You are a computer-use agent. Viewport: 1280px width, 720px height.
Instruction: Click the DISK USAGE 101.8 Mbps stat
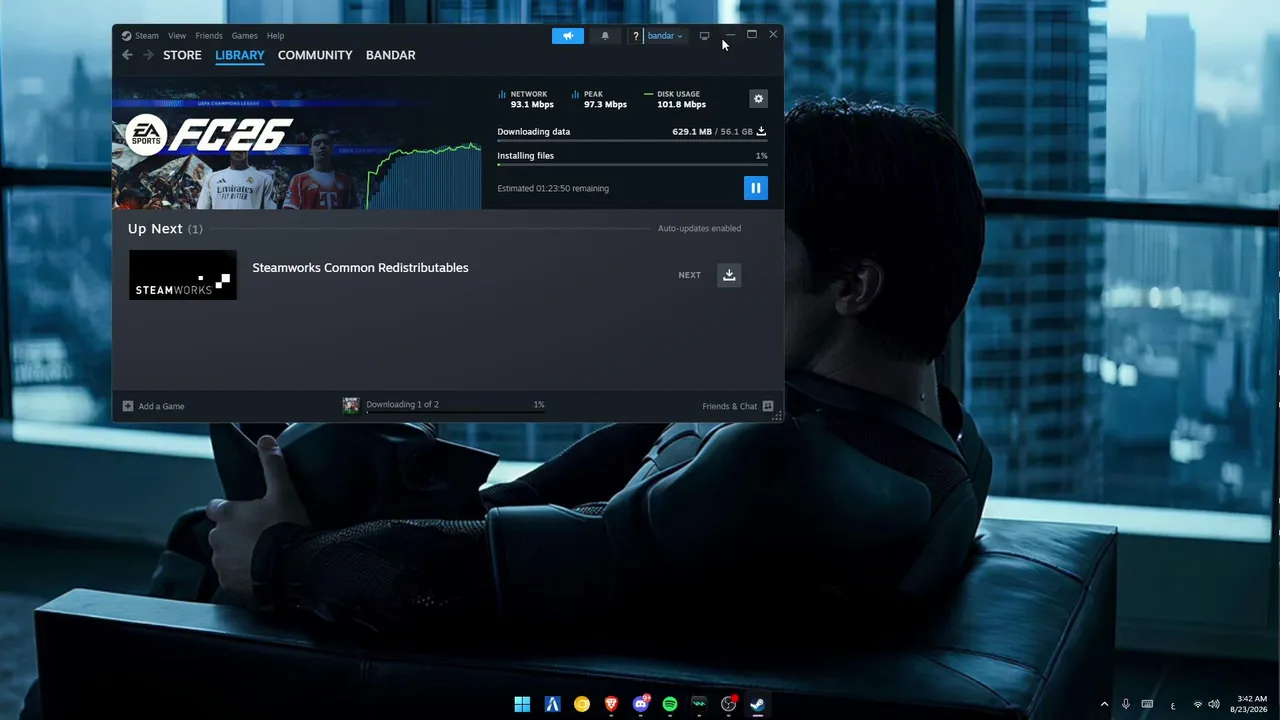(675, 99)
